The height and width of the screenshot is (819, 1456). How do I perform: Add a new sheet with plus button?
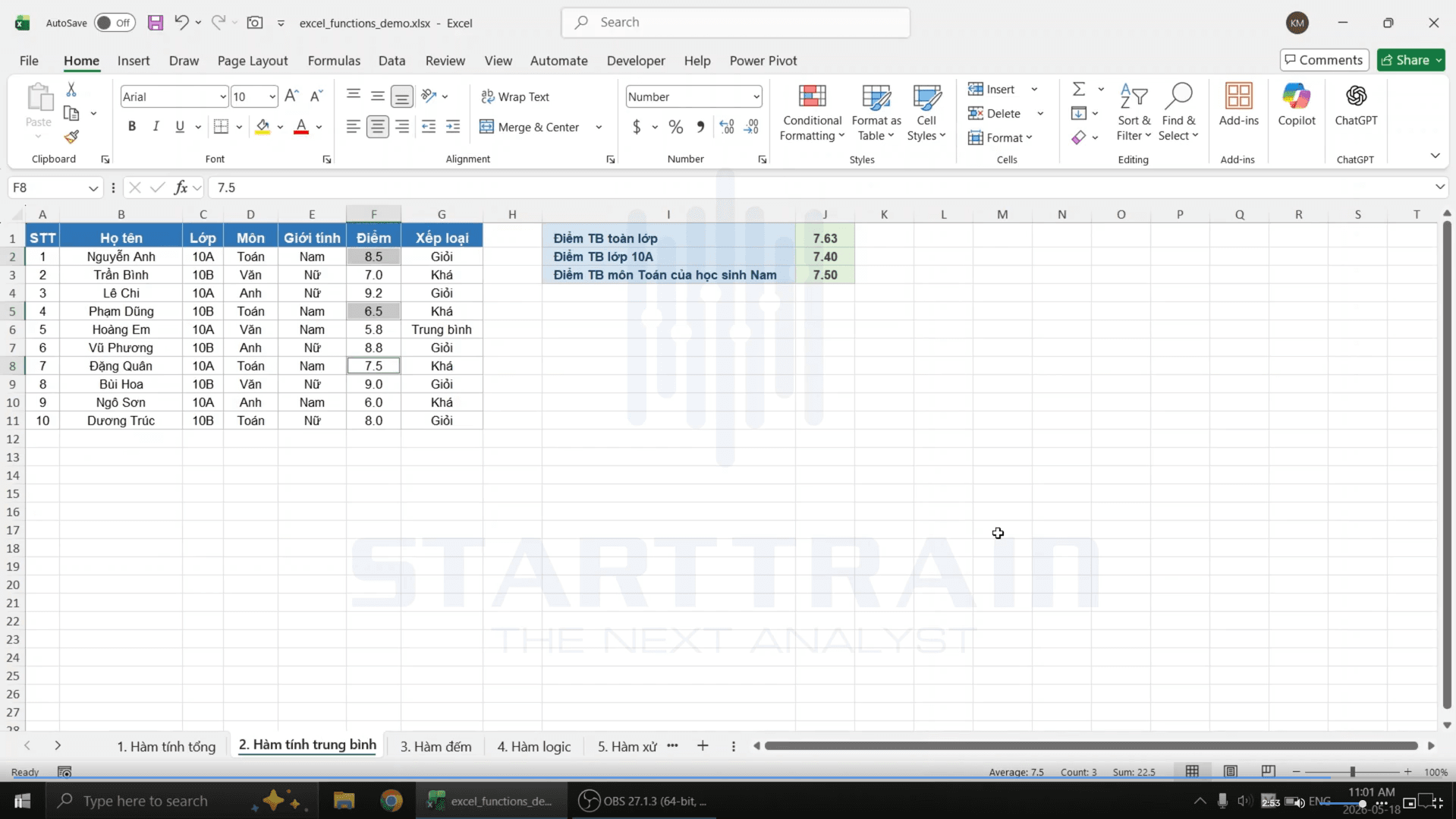tap(703, 745)
